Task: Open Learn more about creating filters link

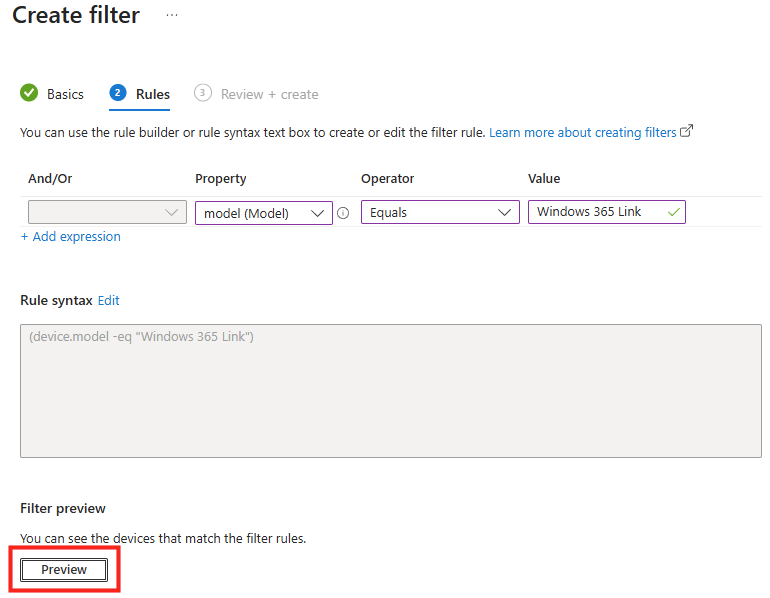Action: 582,132
